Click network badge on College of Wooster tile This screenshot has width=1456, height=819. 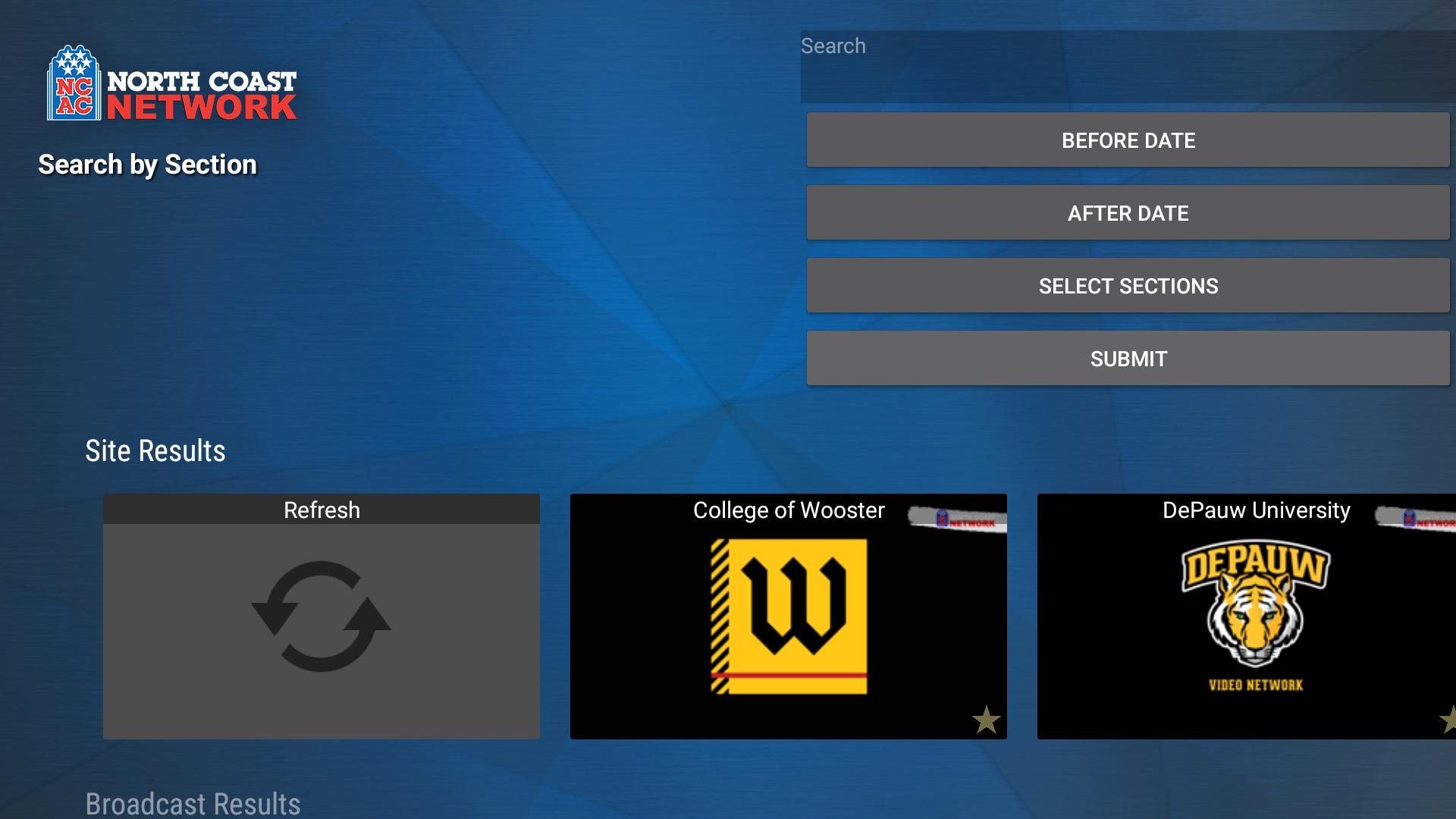[958, 519]
